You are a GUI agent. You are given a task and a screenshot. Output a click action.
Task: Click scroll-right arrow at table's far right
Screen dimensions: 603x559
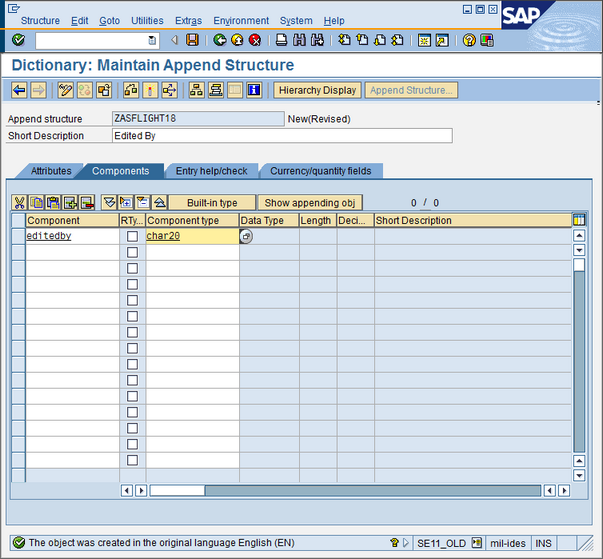click(x=564, y=491)
